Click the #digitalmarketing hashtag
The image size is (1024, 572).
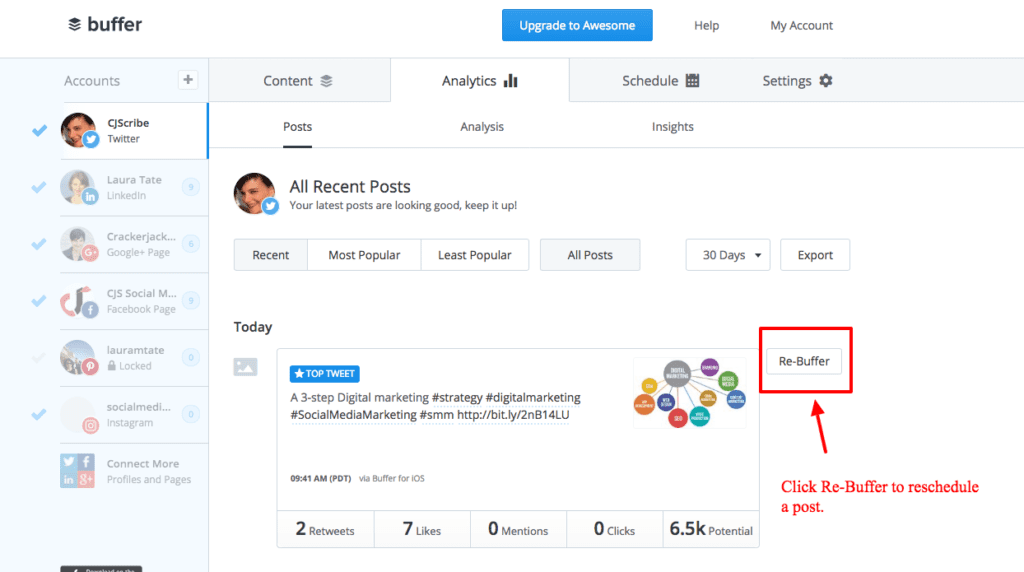coord(533,397)
